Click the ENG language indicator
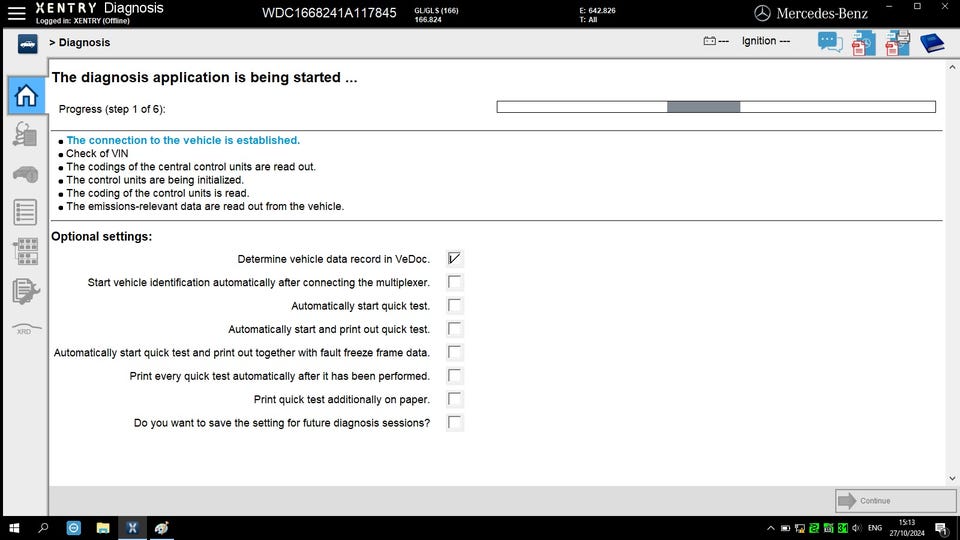 [x=875, y=528]
